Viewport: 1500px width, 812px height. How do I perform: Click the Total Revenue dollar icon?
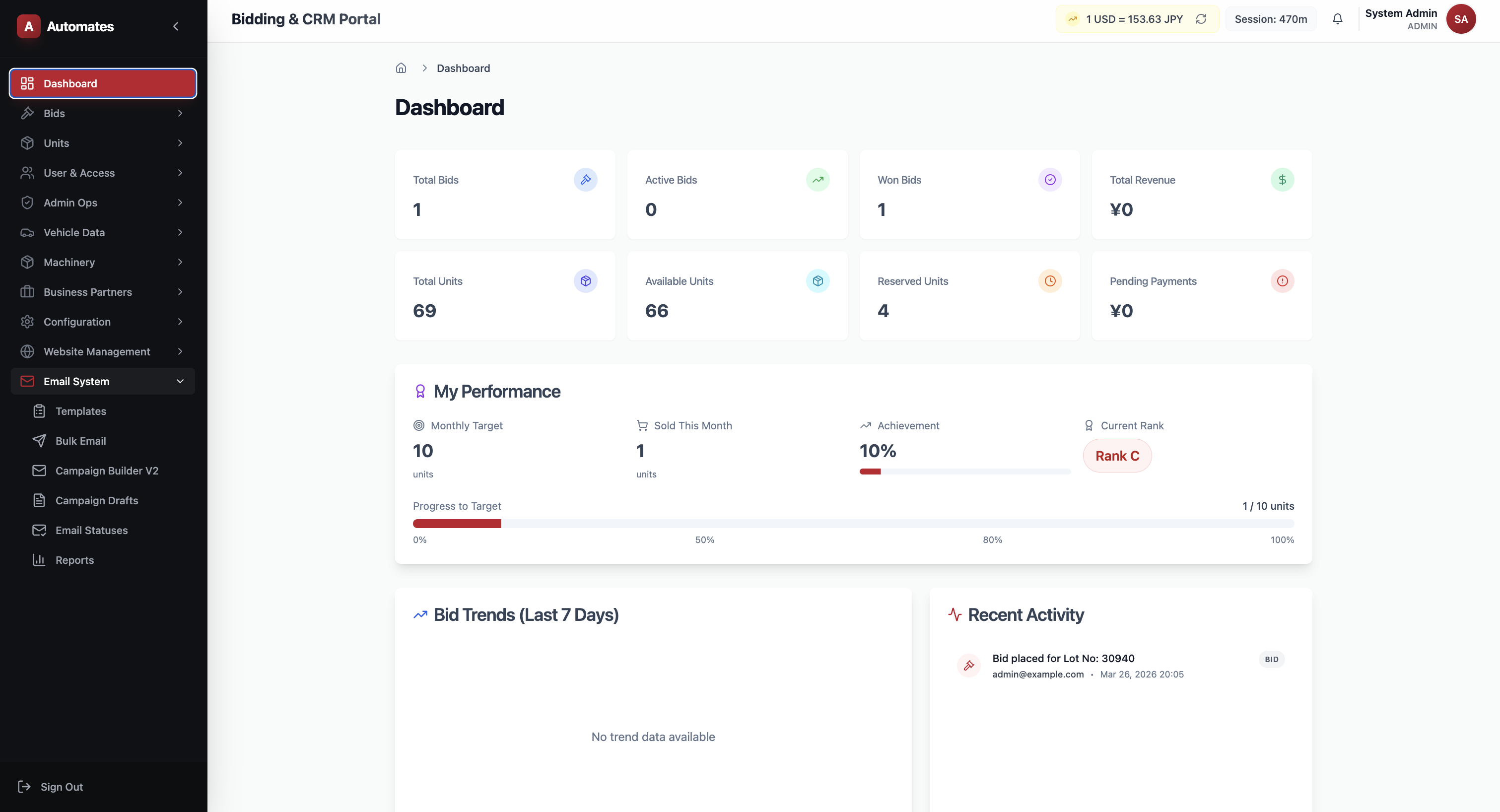click(x=1282, y=180)
